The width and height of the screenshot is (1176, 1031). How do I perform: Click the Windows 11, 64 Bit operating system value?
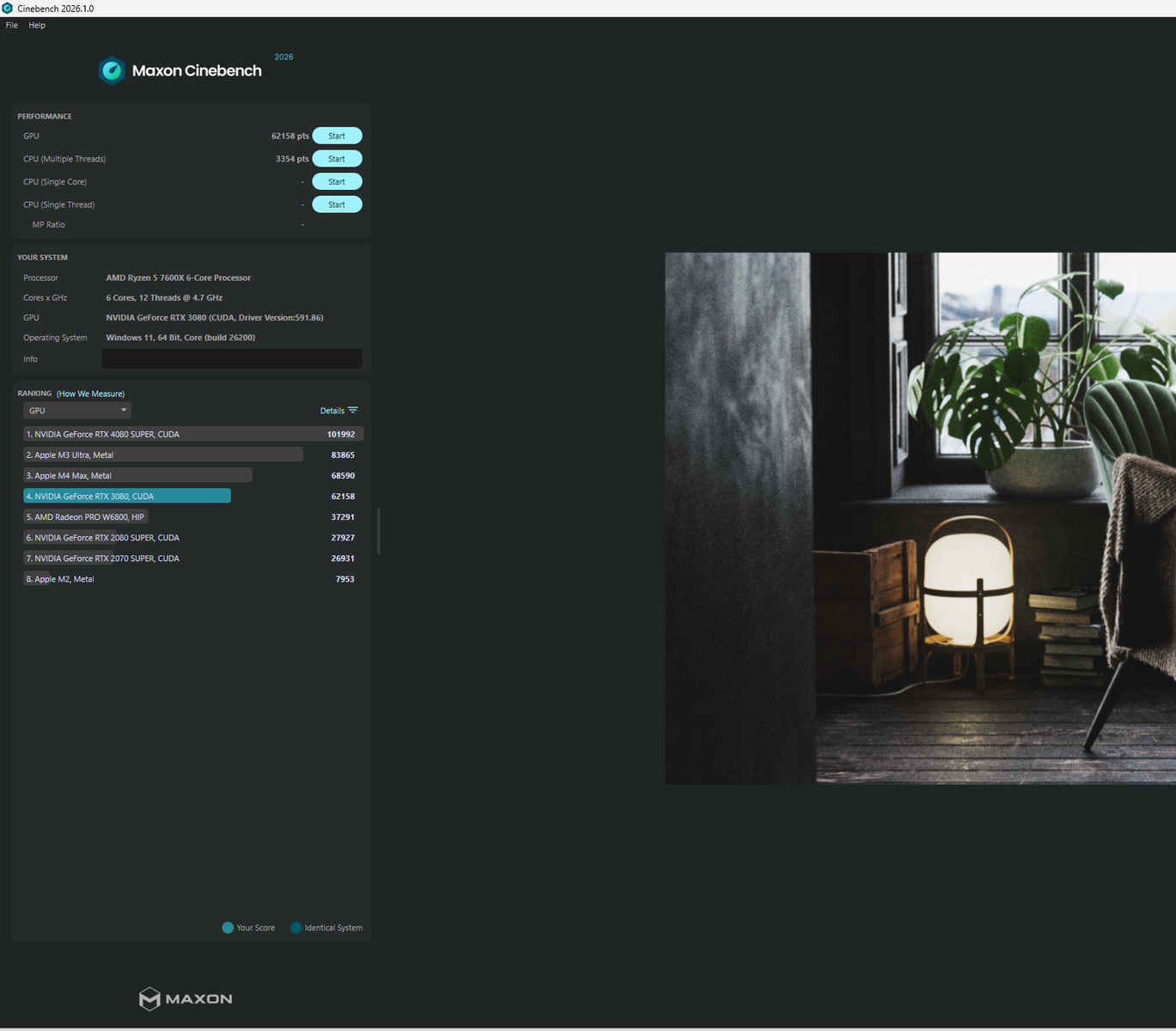[x=180, y=337]
